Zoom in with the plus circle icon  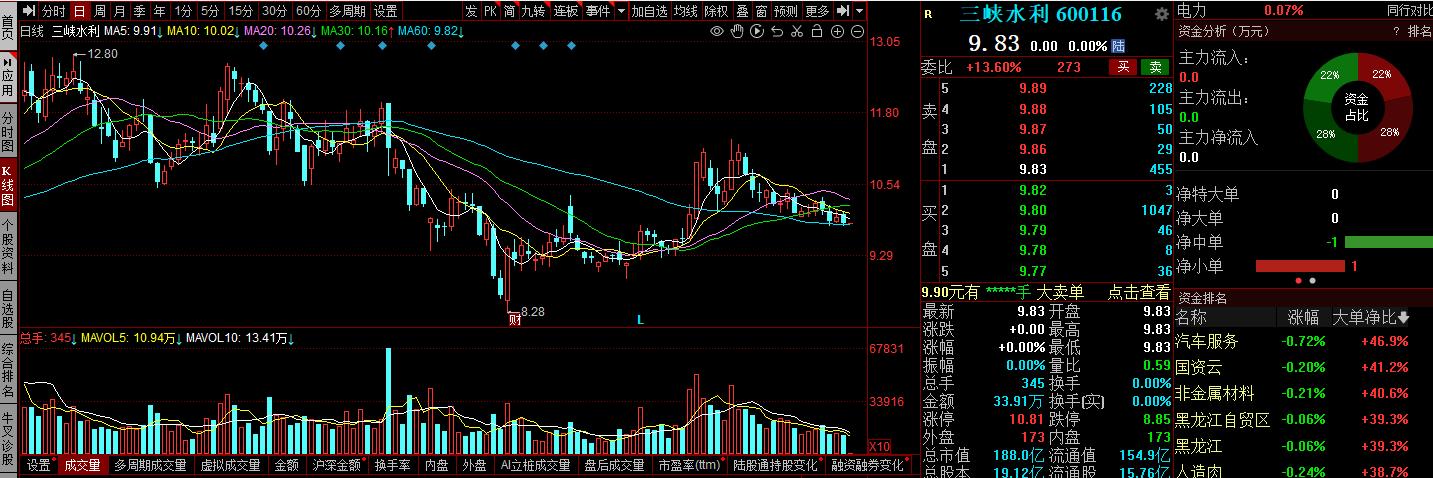pos(837,32)
